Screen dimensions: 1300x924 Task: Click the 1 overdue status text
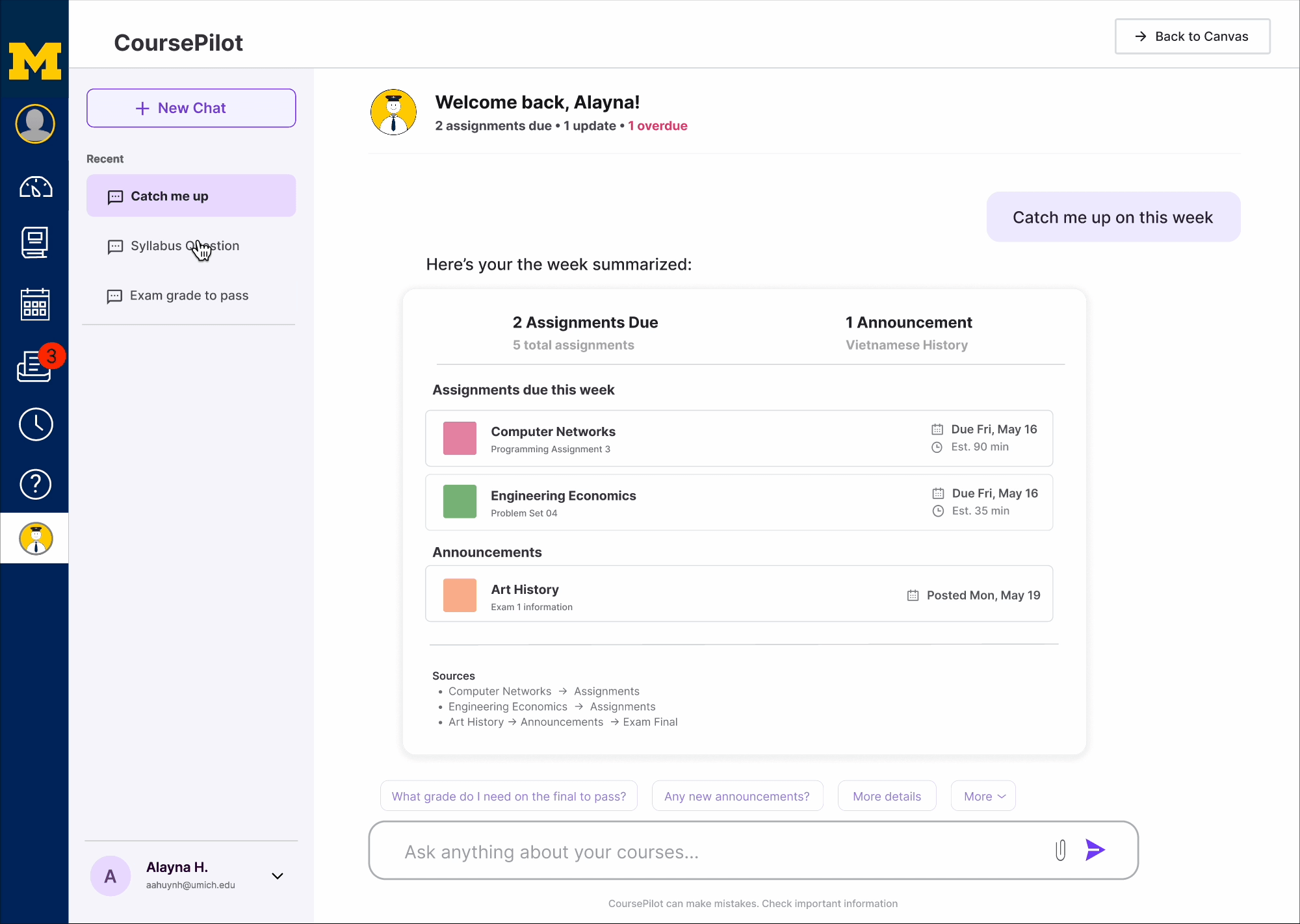click(657, 126)
